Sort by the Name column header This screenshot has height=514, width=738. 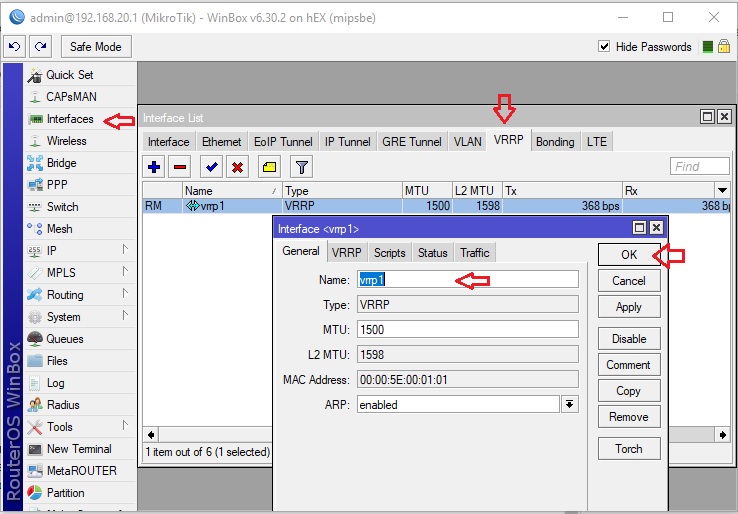[x=232, y=191]
